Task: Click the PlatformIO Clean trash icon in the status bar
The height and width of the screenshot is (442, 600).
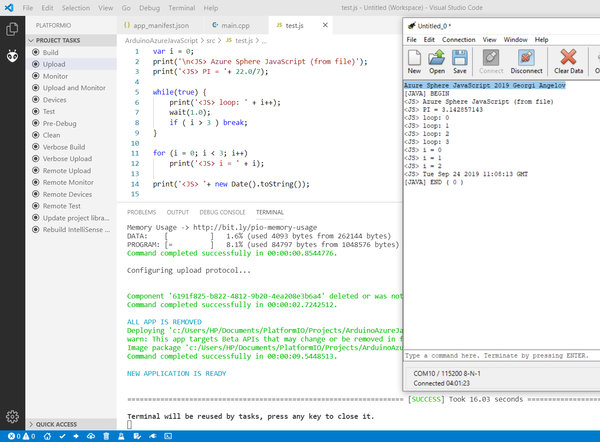Action: click(106, 436)
